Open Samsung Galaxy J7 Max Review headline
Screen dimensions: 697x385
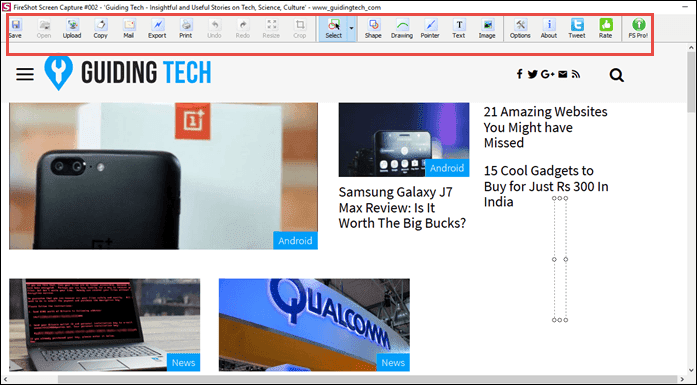[402, 208]
